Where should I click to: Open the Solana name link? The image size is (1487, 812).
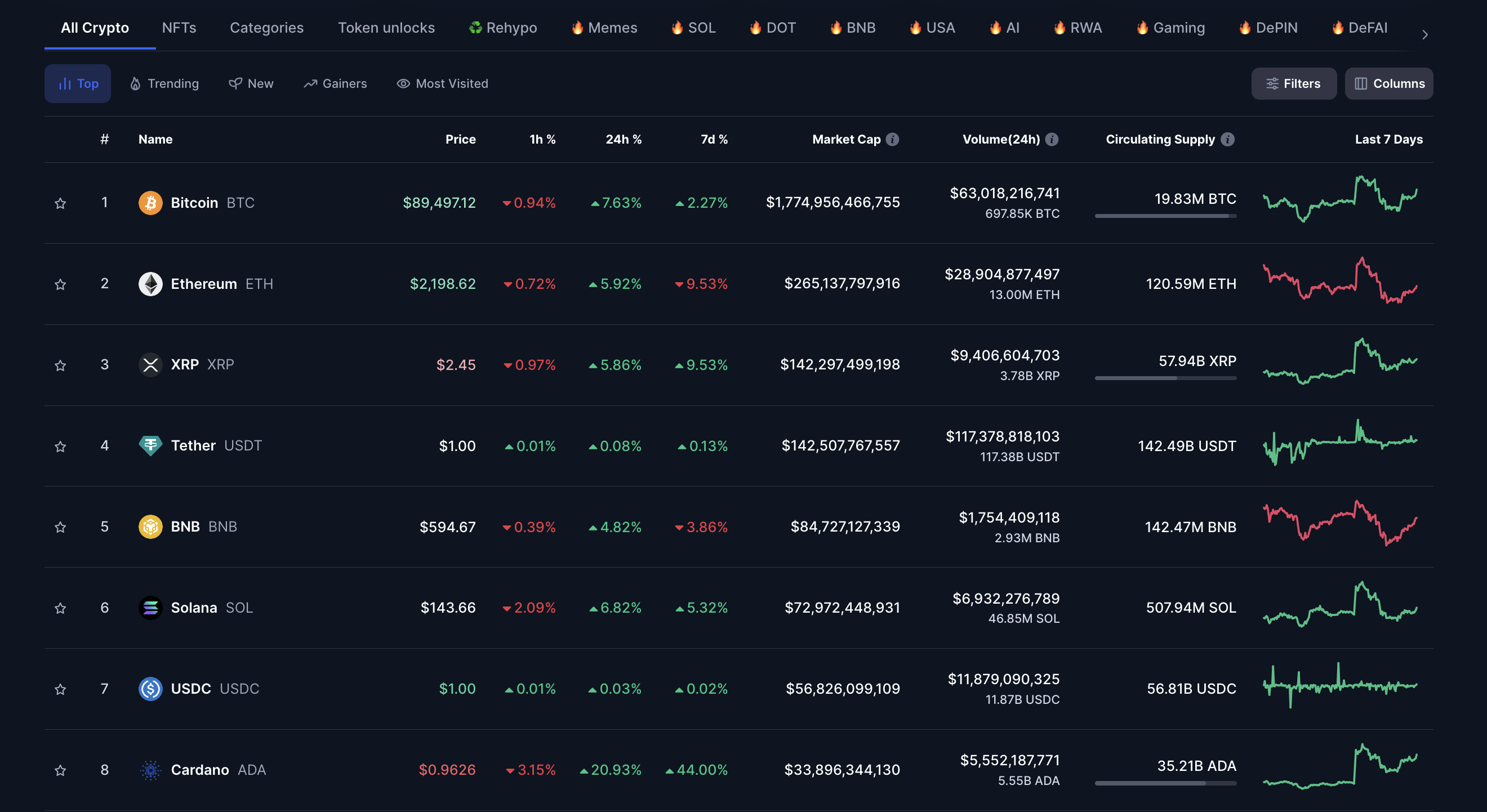194,608
